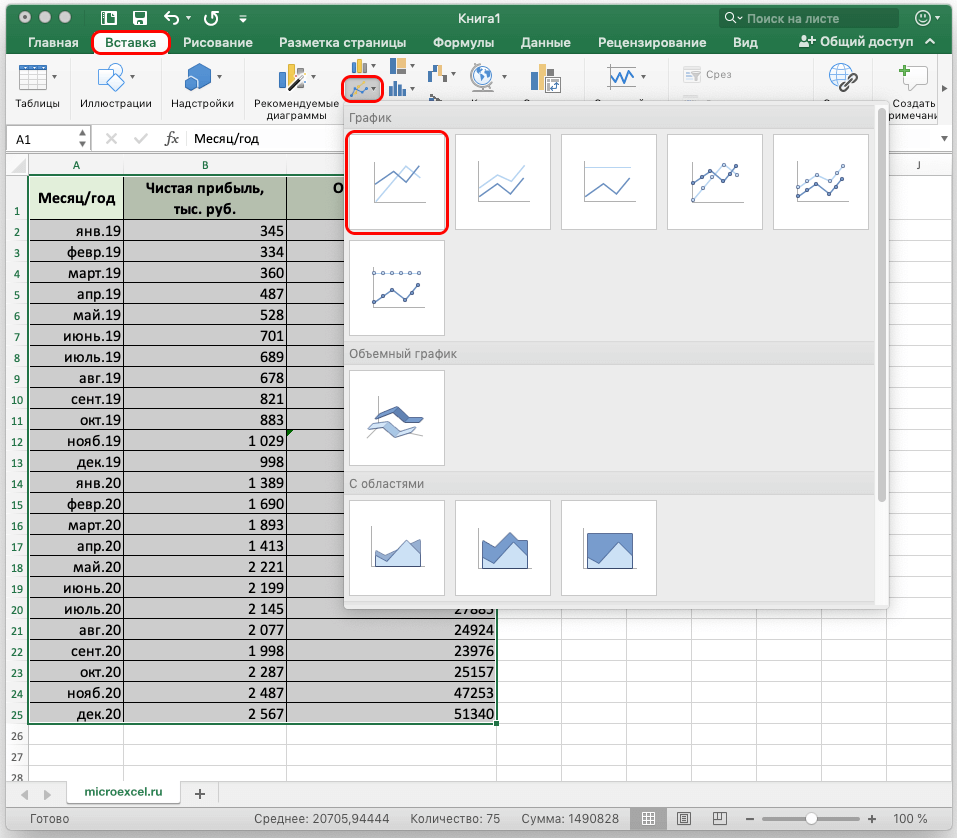Expand the Надстройки dropdown arrow
The image size is (957, 838).
tap(219, 77)
